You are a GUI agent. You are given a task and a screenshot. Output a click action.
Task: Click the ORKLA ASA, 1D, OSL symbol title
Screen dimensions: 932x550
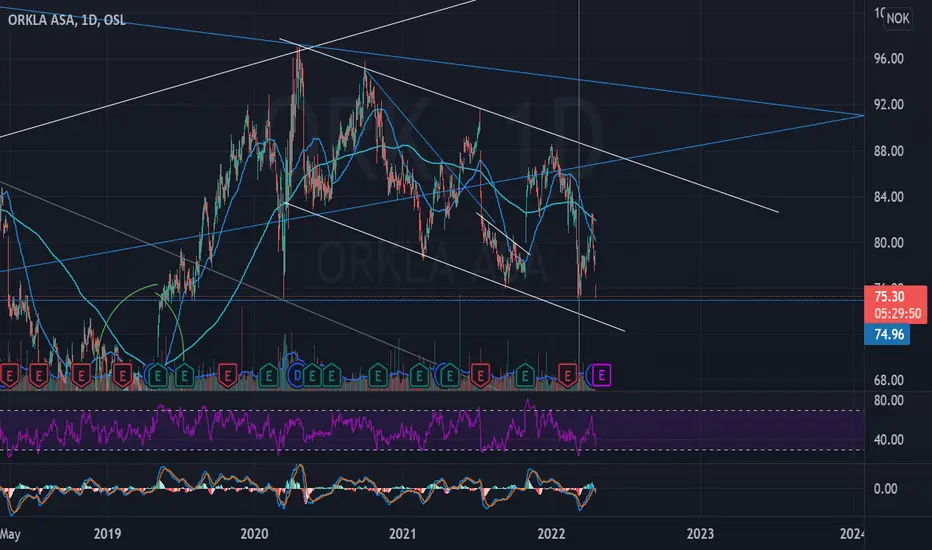click(x=67, y=20)
